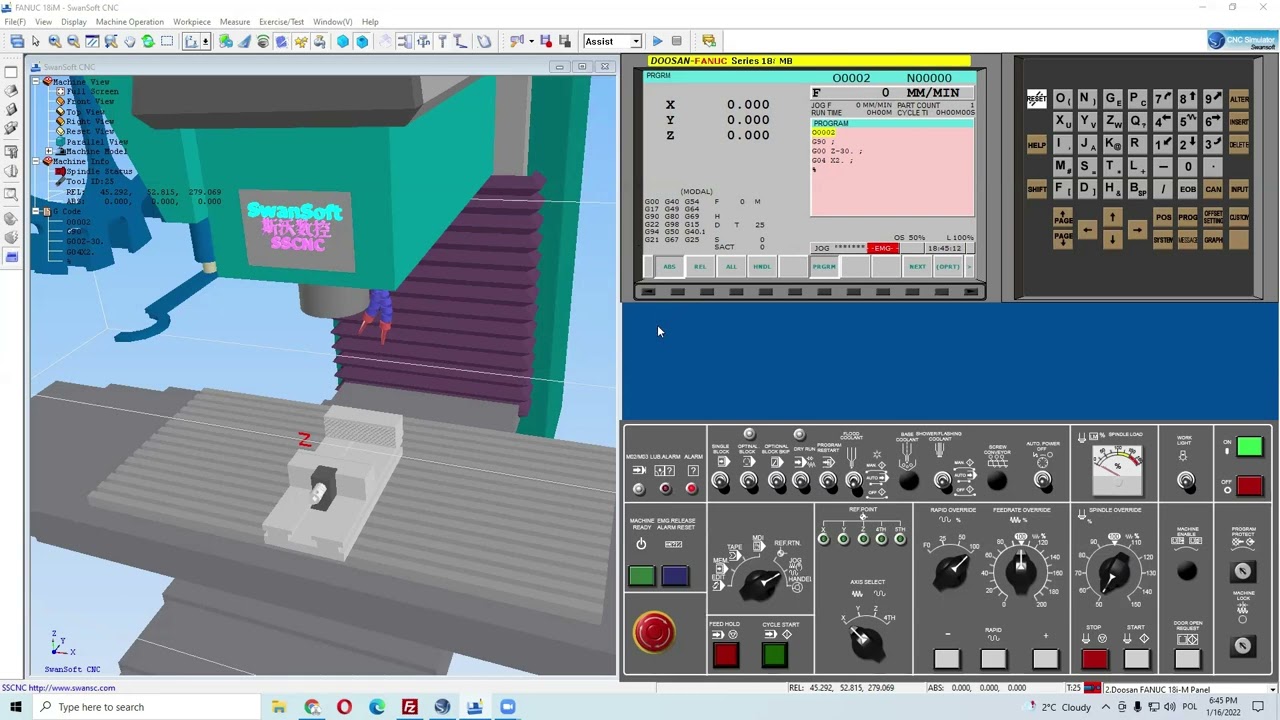Click the minus rapid jog button
This screenshot has width=1280, height=720.
(946, 659)
